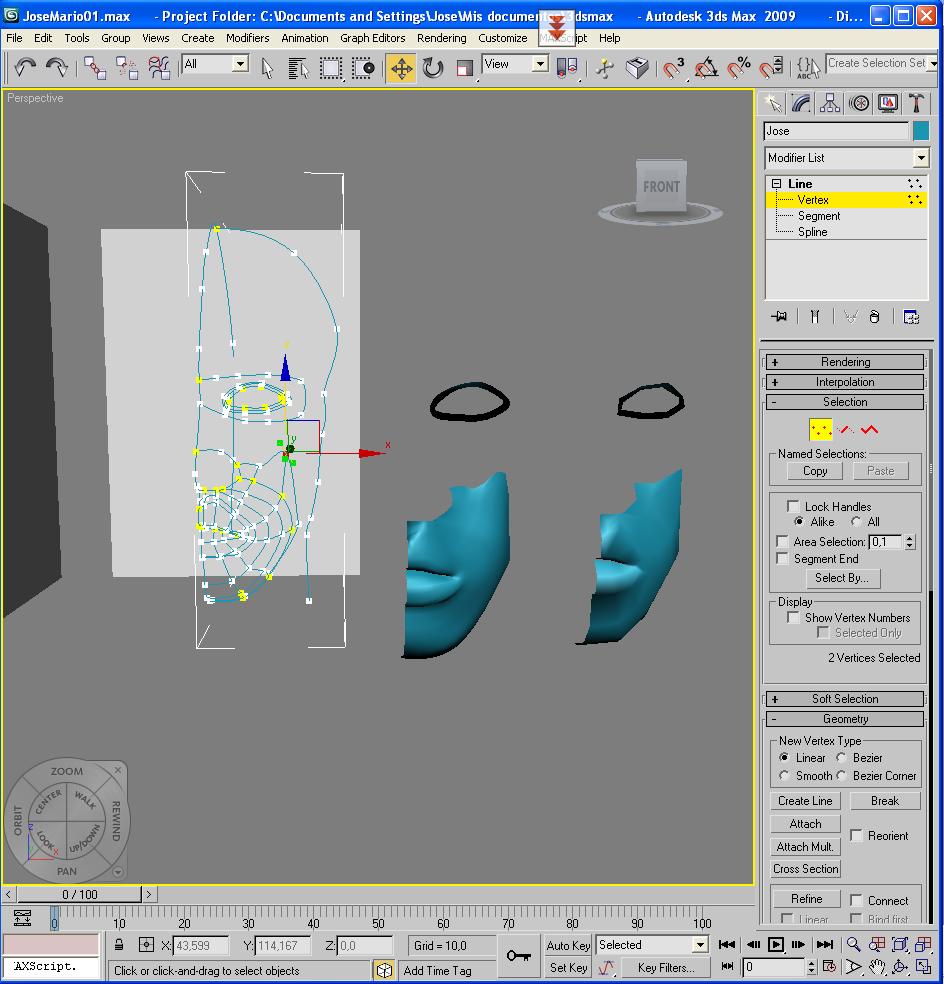This screenshot has height=984, width=944.
Task: Toggle the 3D Snaps magnet icon
Action: 673,68
